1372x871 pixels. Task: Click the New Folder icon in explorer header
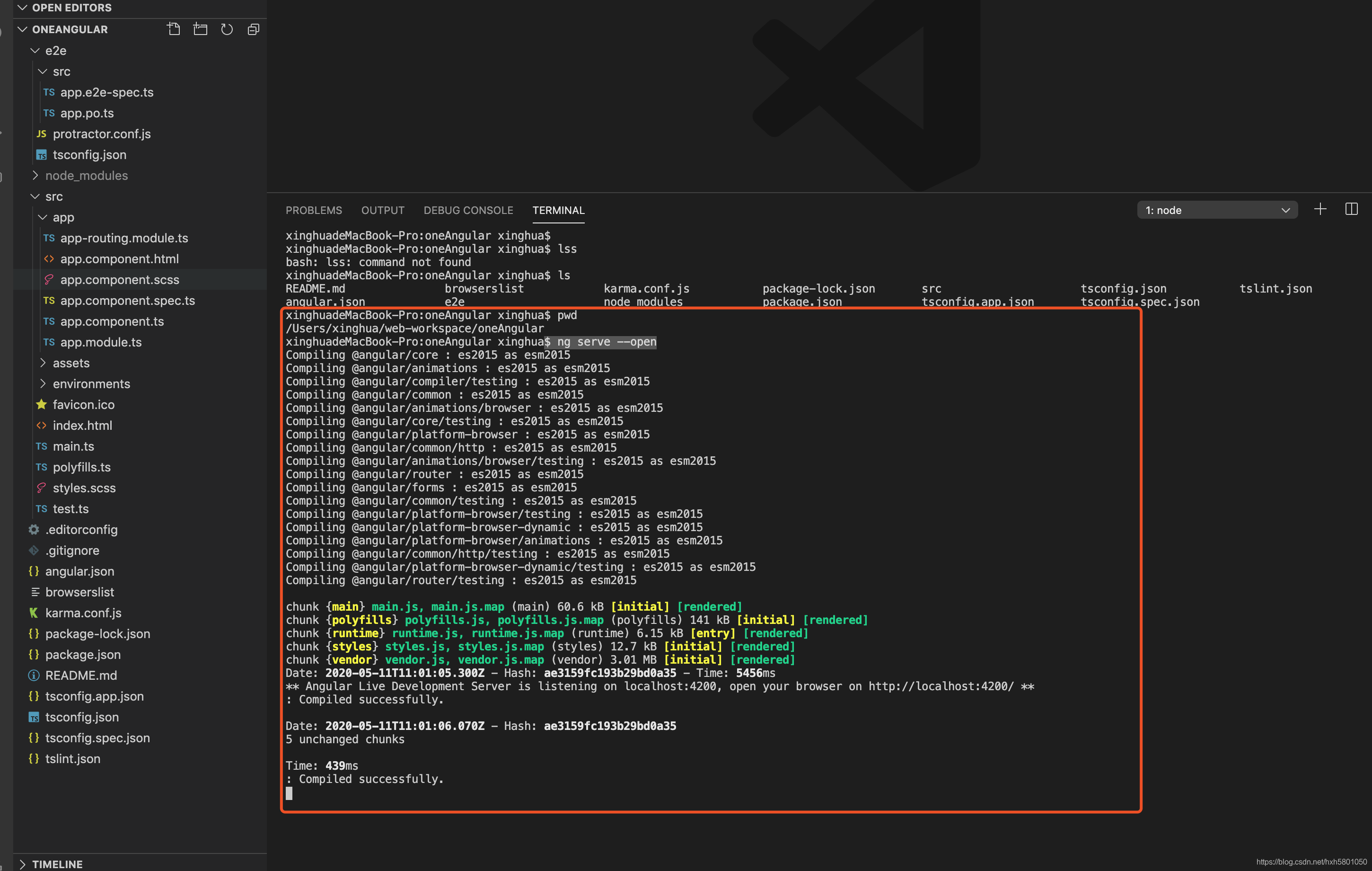tap(200, 29)
